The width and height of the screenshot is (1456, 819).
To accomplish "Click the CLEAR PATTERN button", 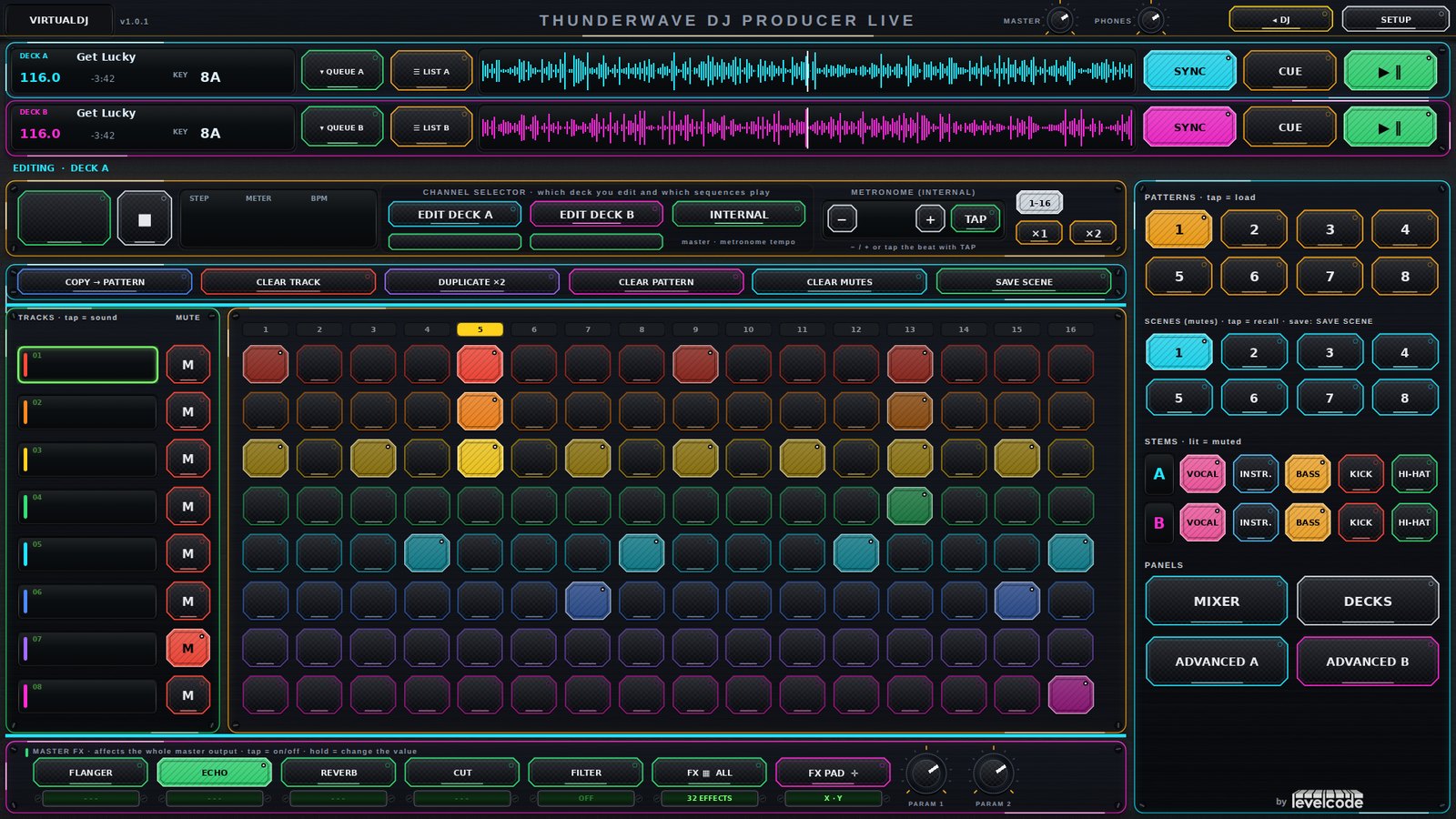I will click(x=656, y=282).
